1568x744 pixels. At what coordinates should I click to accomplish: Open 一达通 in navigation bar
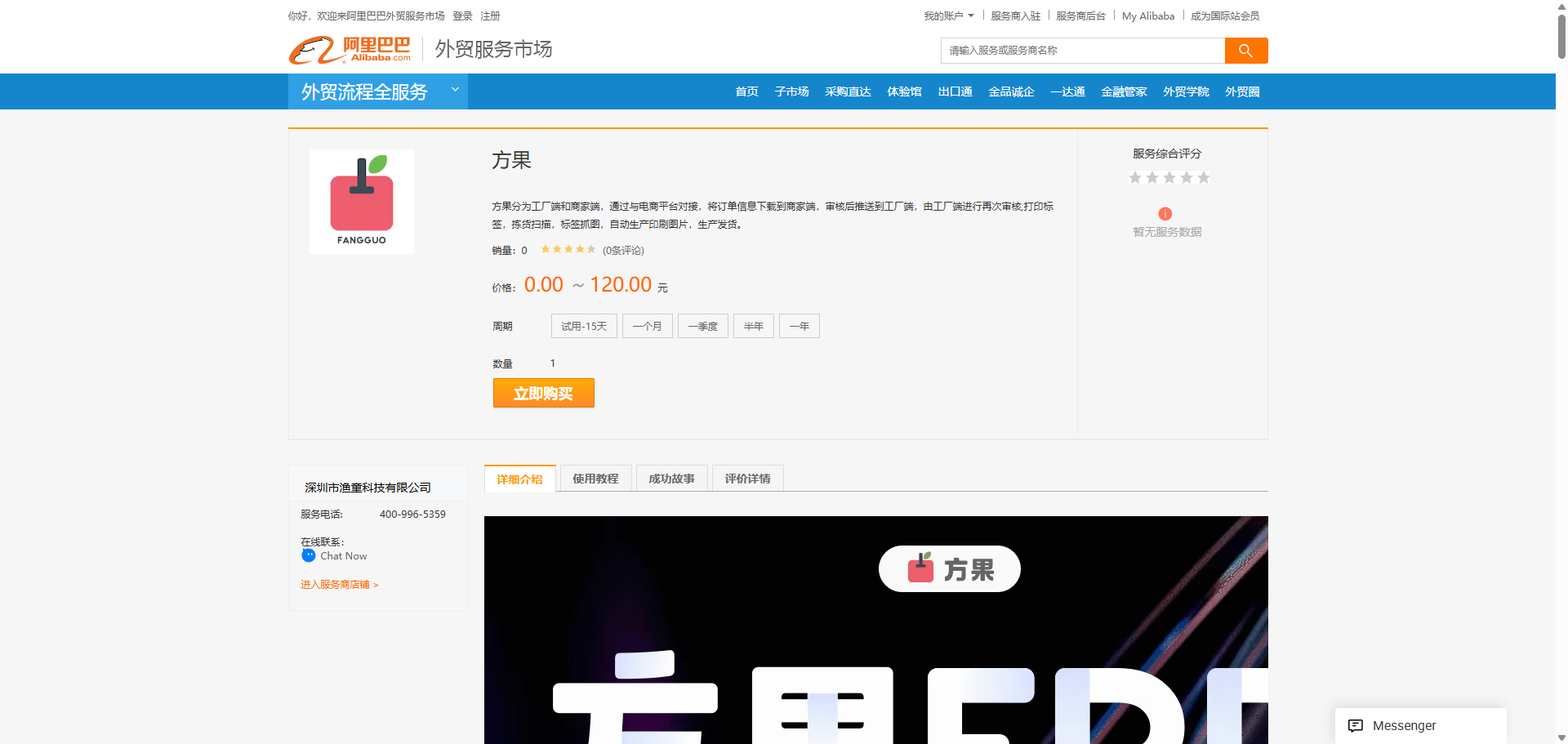pos(1068,91)
